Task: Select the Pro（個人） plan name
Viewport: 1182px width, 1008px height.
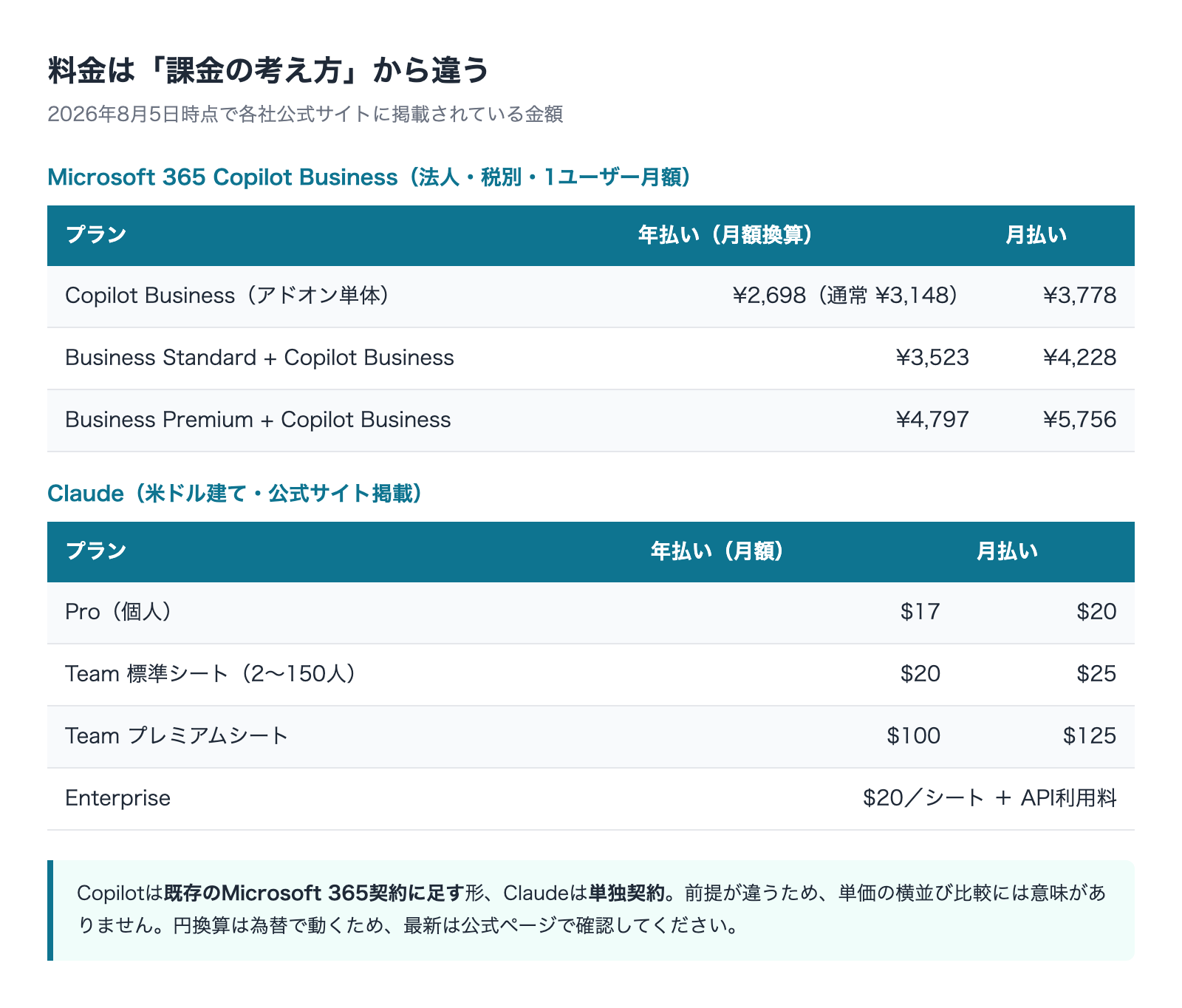Action: tap(119, 612)
